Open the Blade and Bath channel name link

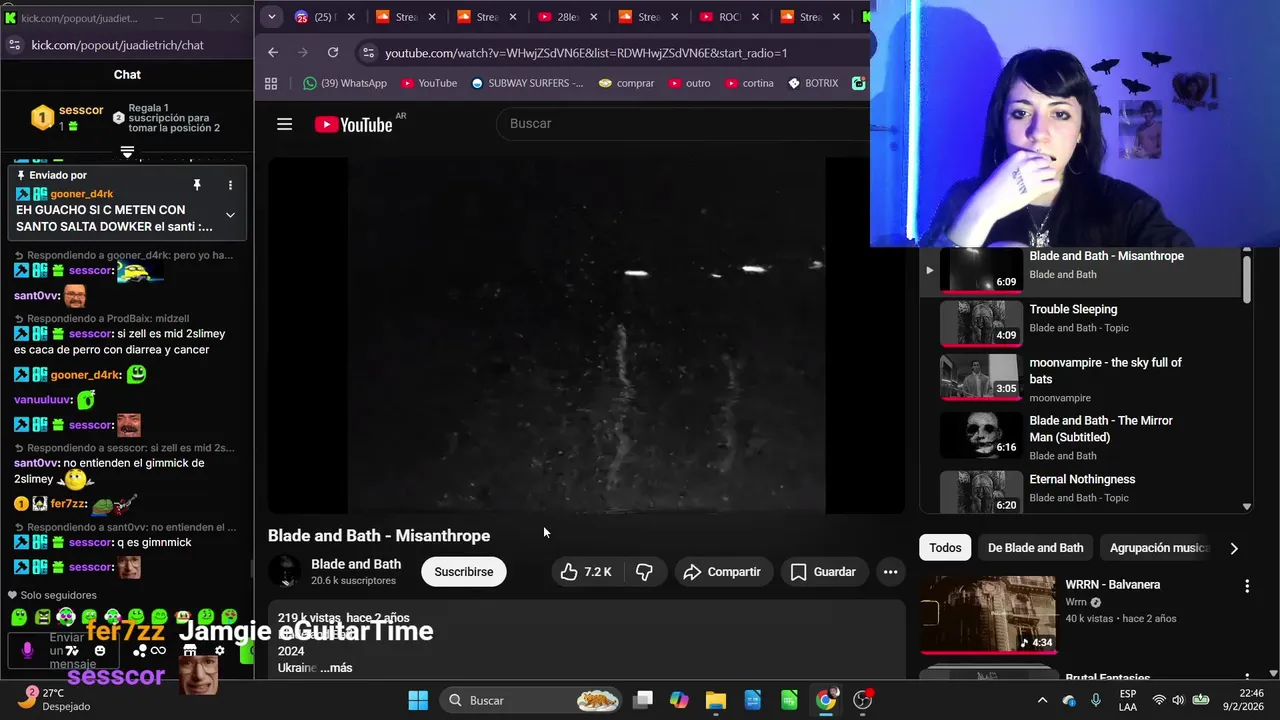(356, 564)
